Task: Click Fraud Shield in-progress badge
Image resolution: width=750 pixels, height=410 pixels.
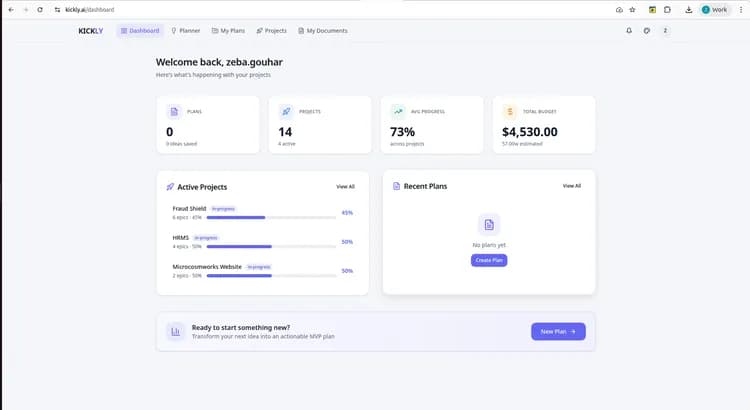Action: coord(223,209)
